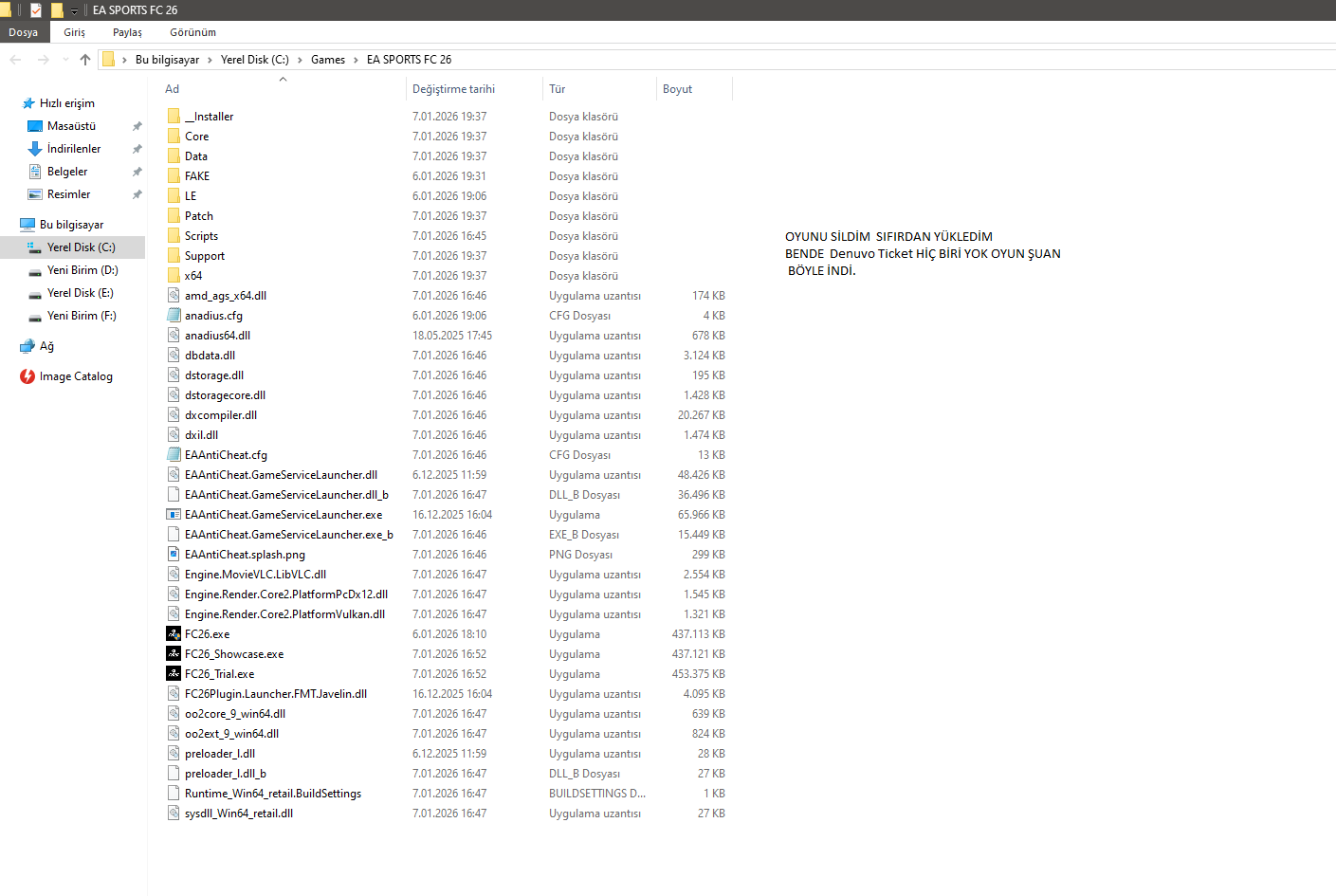Sort by the Tür column header
Image resolution: width=1336 pixels, height=896 pixels.
coord(557,89)
